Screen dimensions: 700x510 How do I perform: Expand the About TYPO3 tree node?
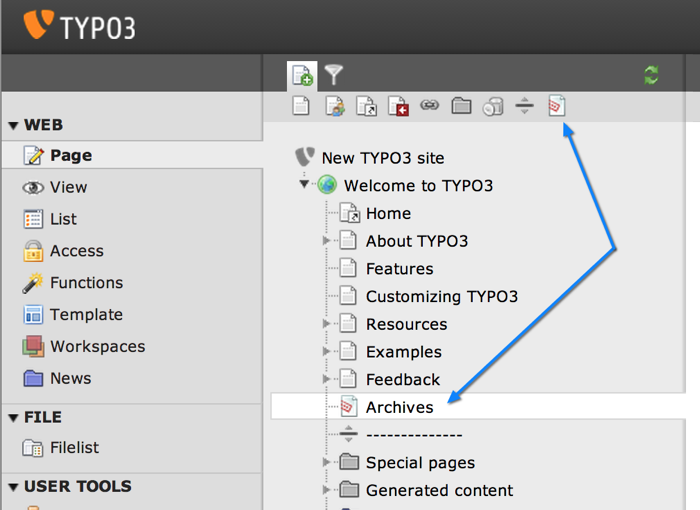pos(326,241)
